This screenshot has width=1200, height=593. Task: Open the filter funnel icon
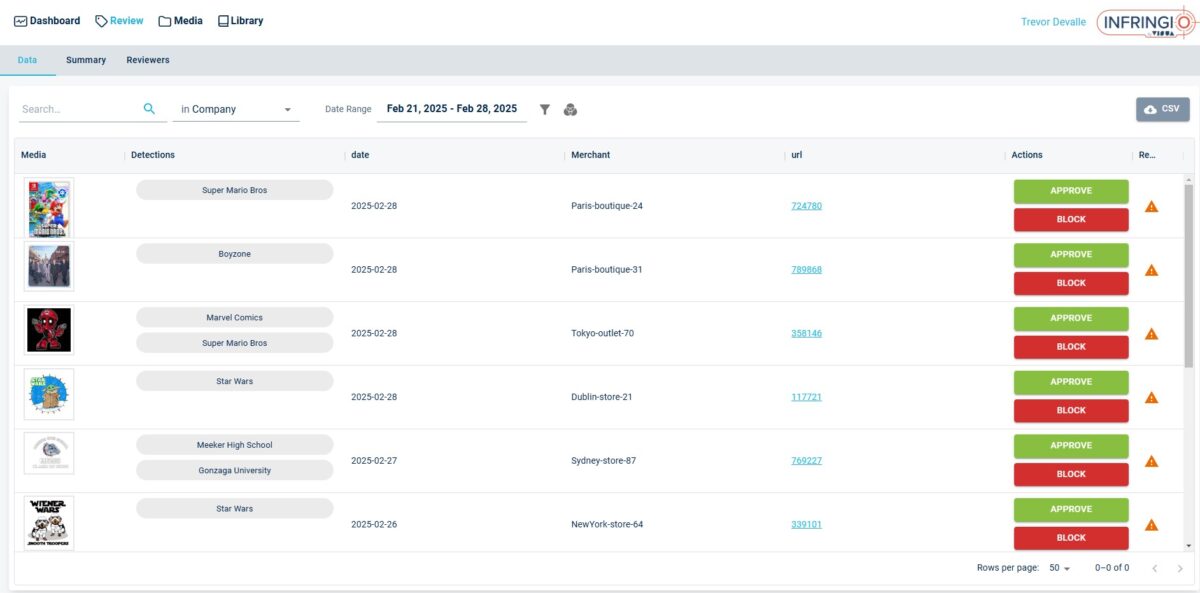[x=545, y=110]
